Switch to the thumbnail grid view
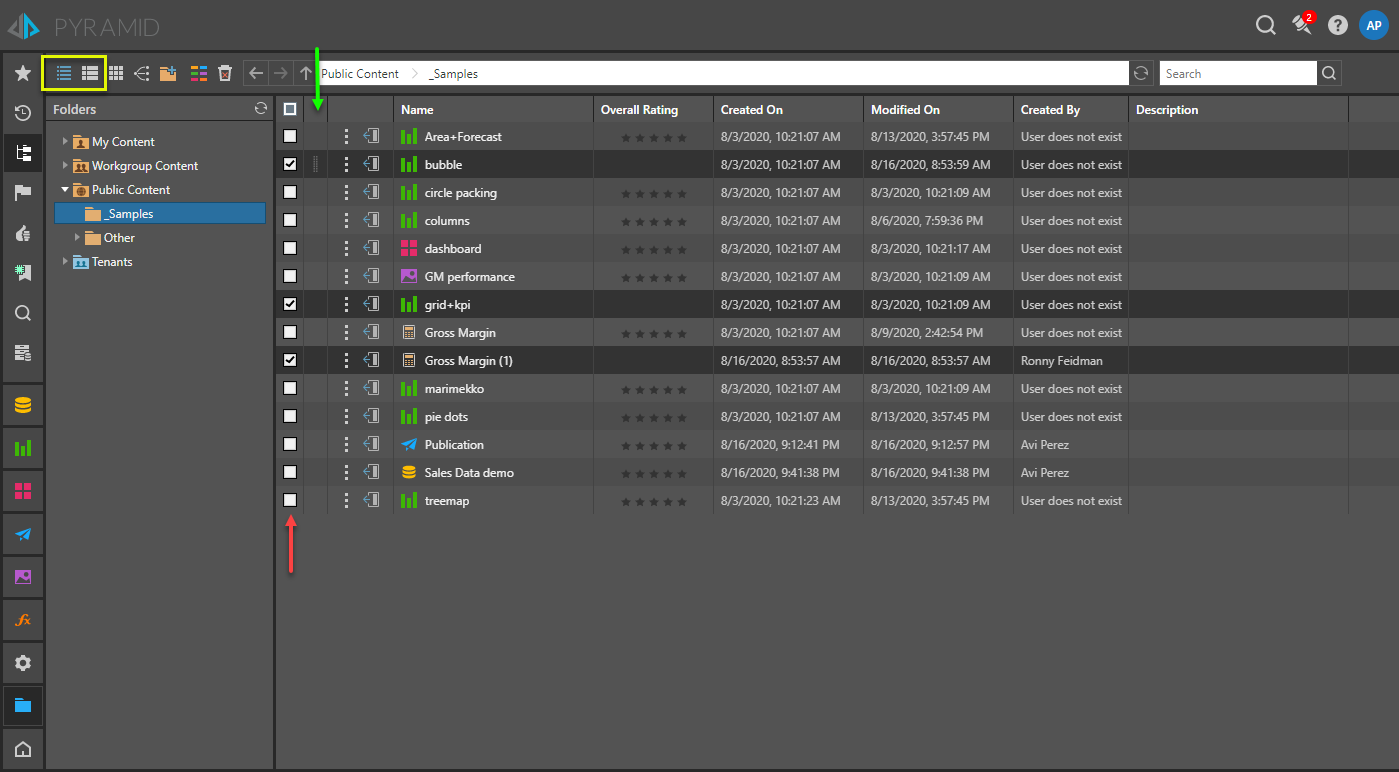 click(116, 73)
